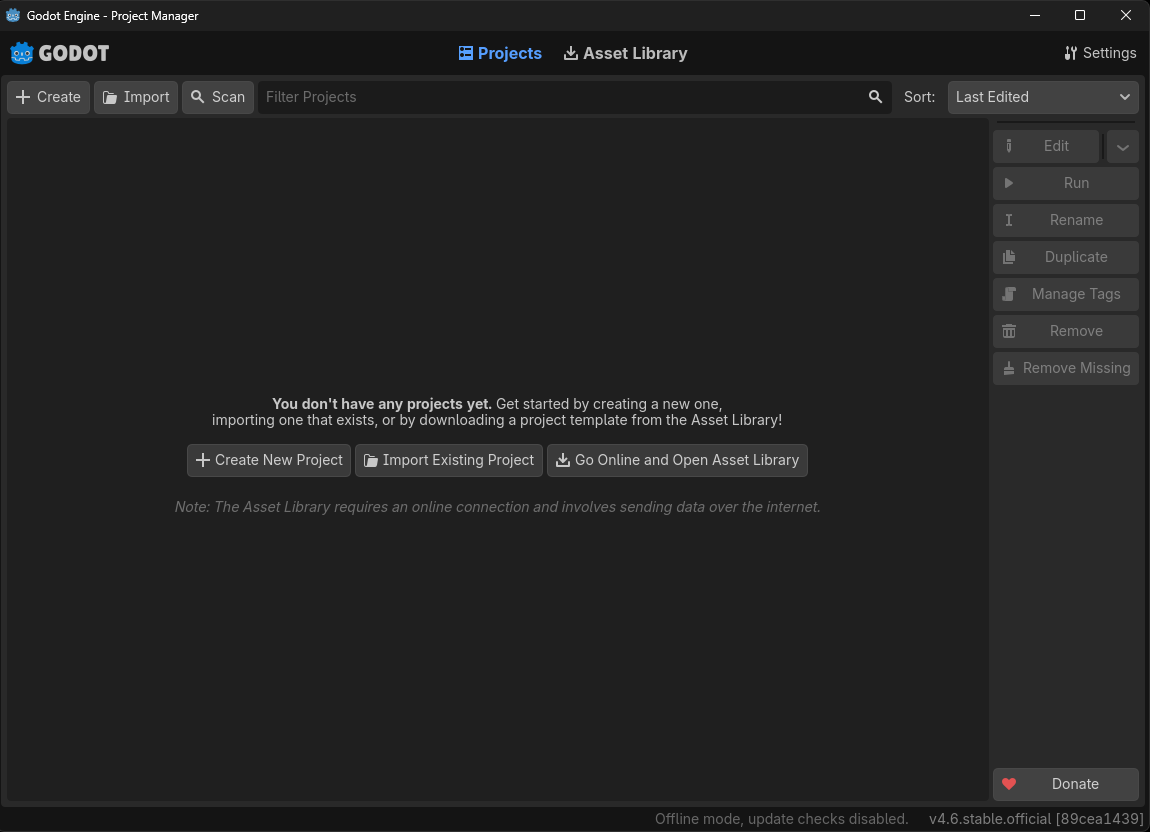The image size is (1150, 832).
Task: Click the version text v4.6.stable.official
Action: 1036,819
